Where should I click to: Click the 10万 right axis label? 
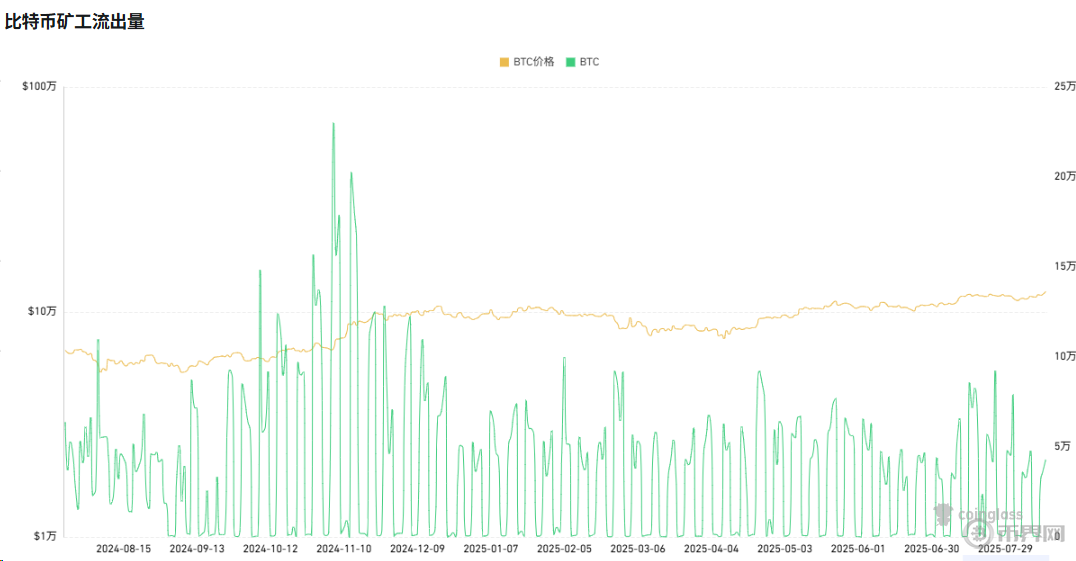(1064, 356)
